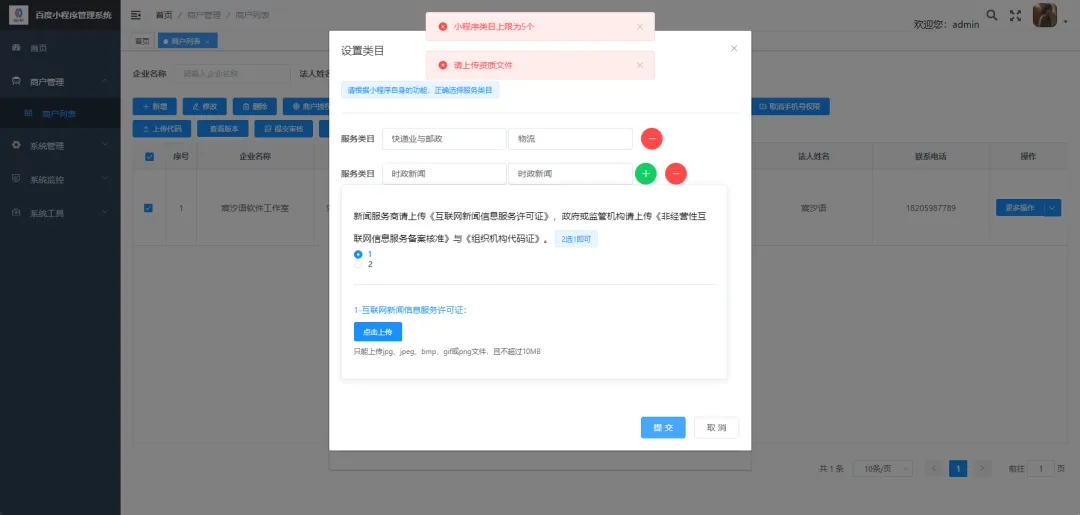Expand the 系统监控 sidebar menu
This screenshot has width=1080, height=515.
point(61,179)
